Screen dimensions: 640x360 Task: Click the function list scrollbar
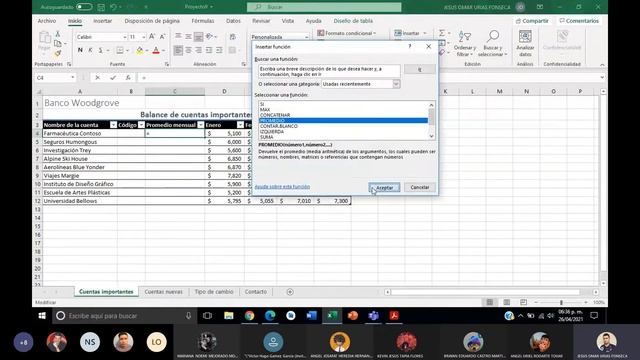[x=431, y=120]
